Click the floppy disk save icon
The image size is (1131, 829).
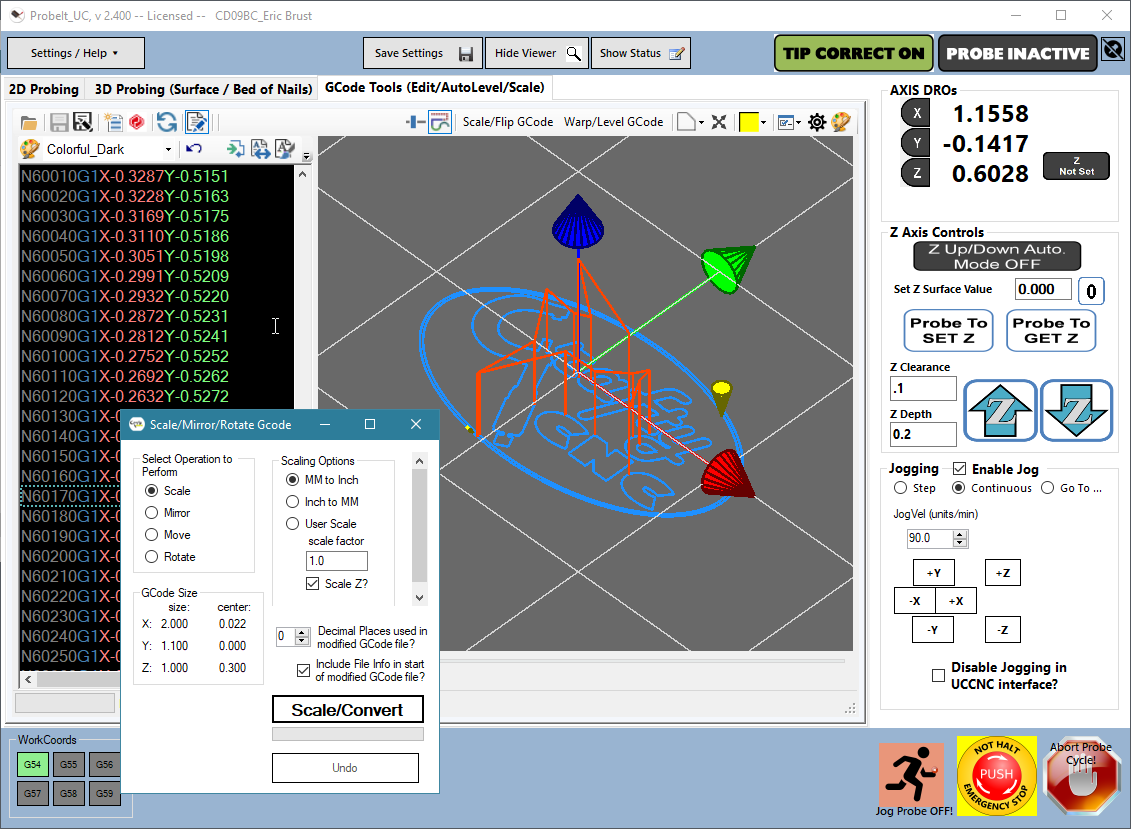tap(59, 123)
